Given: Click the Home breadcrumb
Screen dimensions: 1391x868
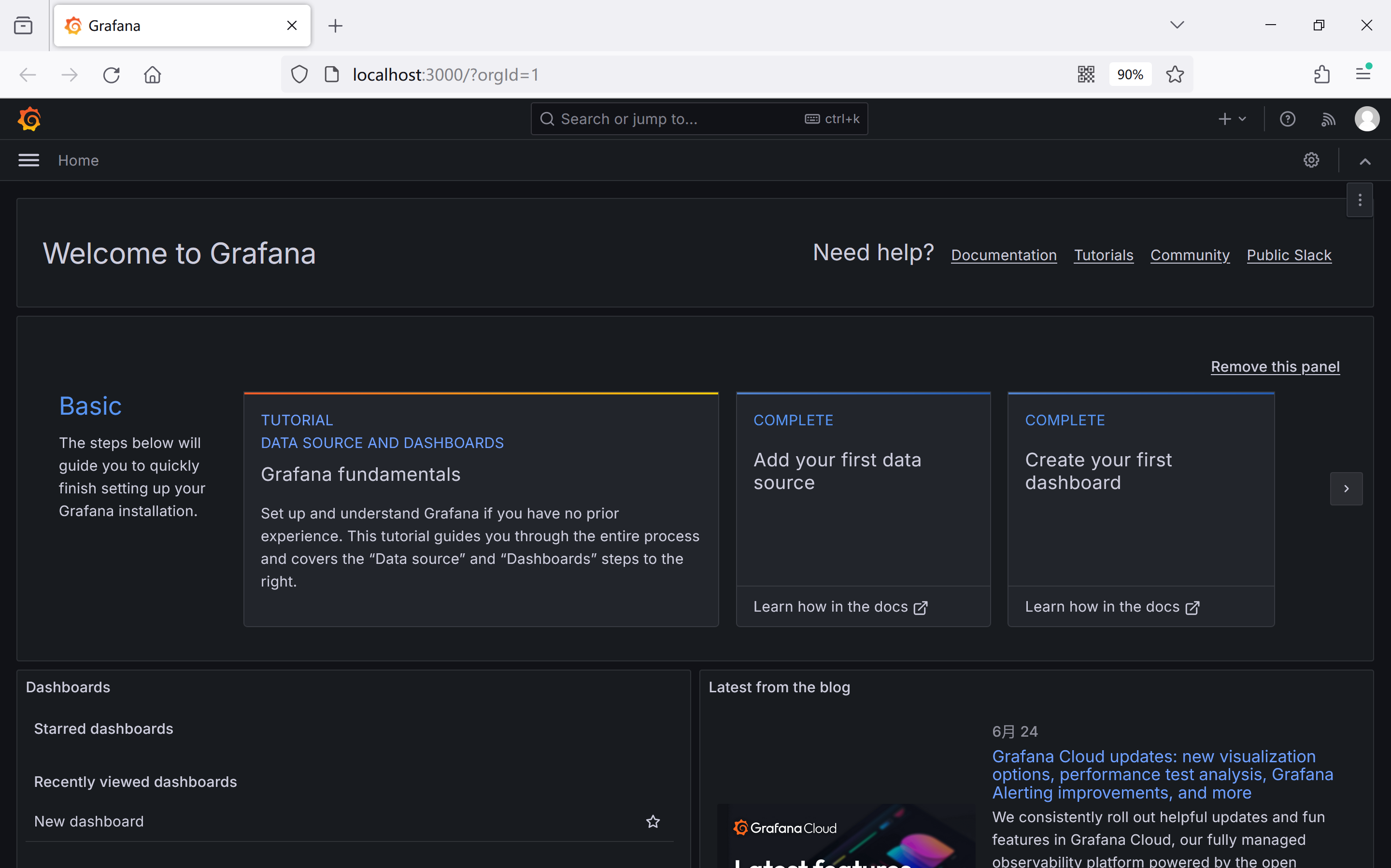Looking at the screenshot, I should (x=78, y=160).
